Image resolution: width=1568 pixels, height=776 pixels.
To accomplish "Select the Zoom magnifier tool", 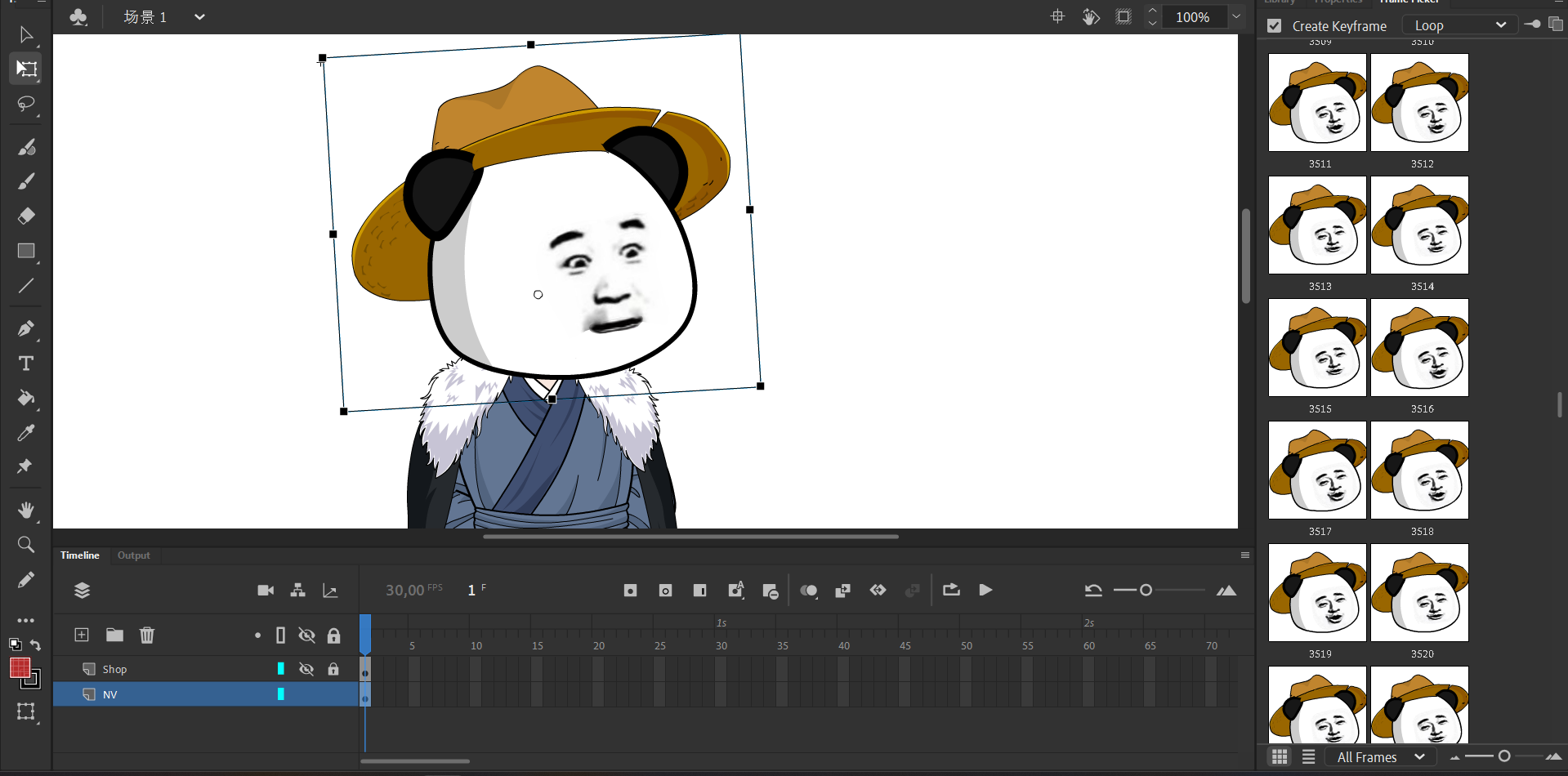I will coord(26,545).
